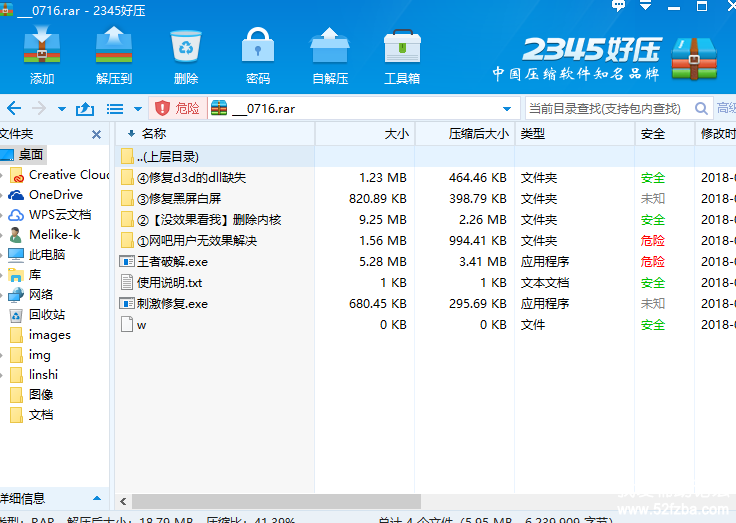
Task: Go forward with the right arrow button
Action: 39,108
